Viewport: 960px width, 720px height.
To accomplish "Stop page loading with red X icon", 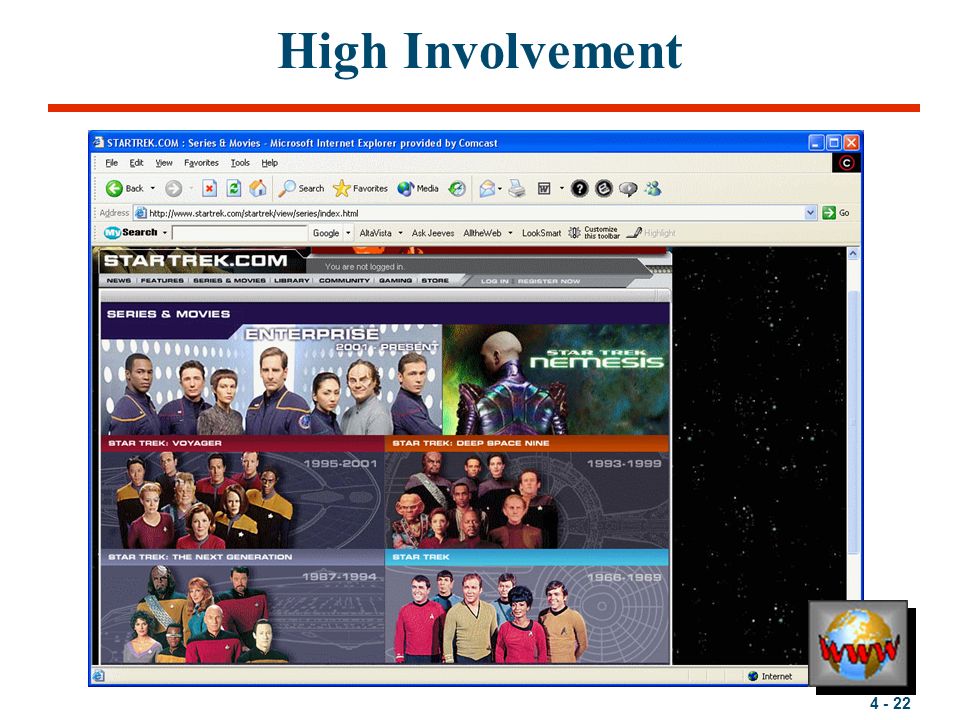I will click(209, 189).
